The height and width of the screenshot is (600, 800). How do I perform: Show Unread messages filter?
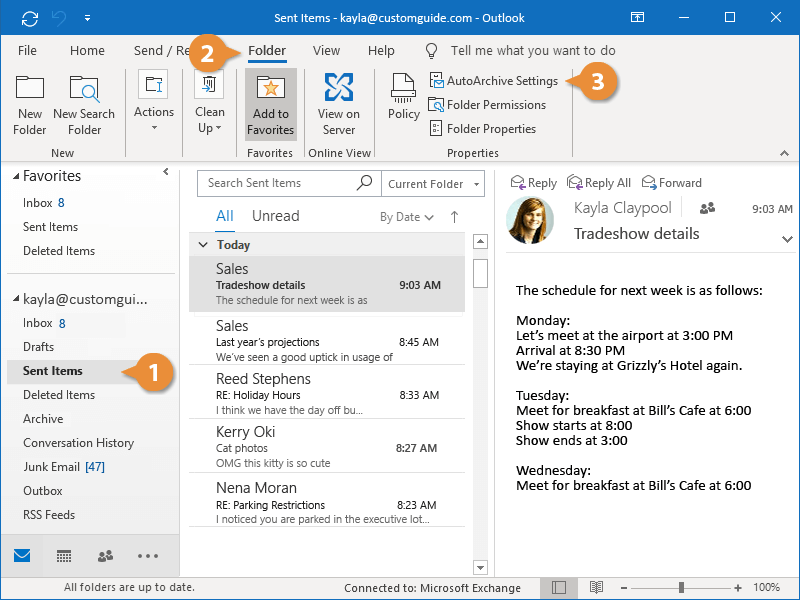pyautogui.click(x=276, y=216)
